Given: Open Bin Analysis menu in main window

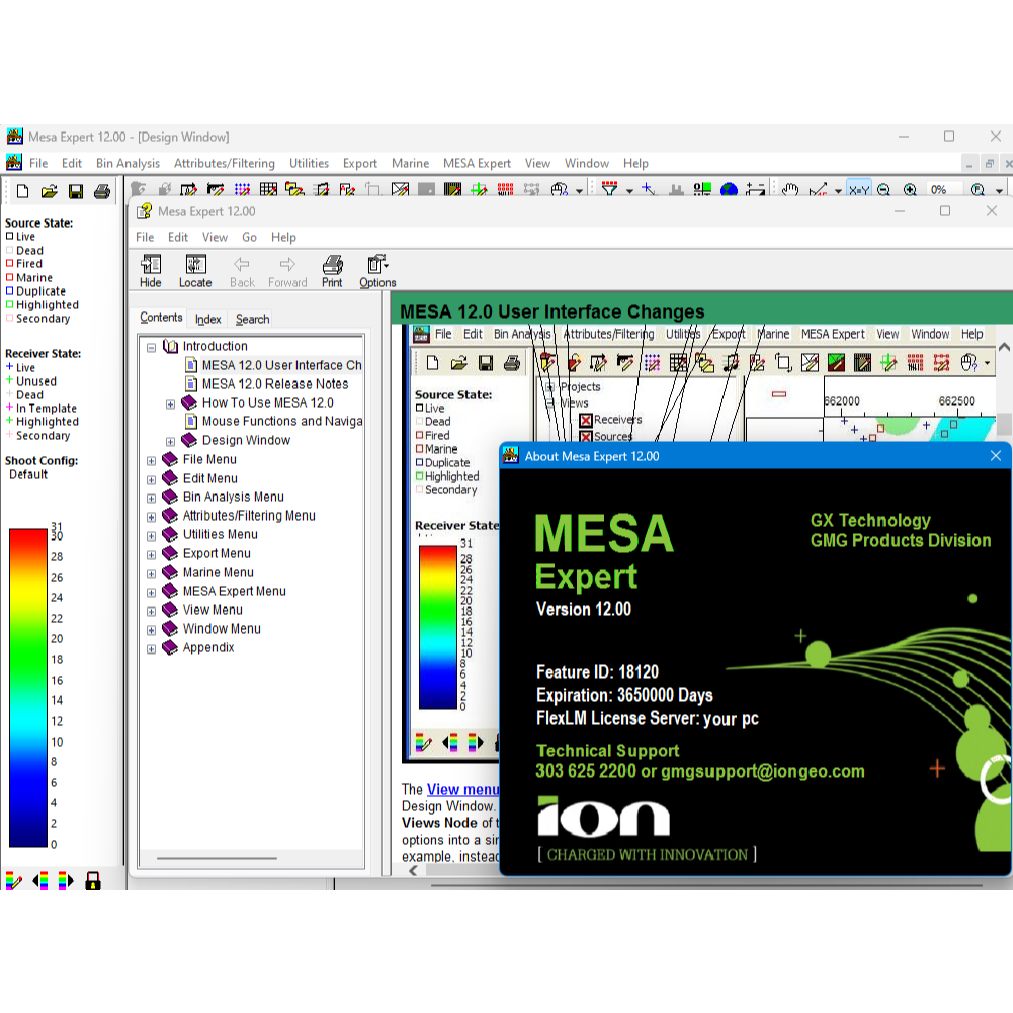Looking at the screenshot, I should tap(128, 163).
